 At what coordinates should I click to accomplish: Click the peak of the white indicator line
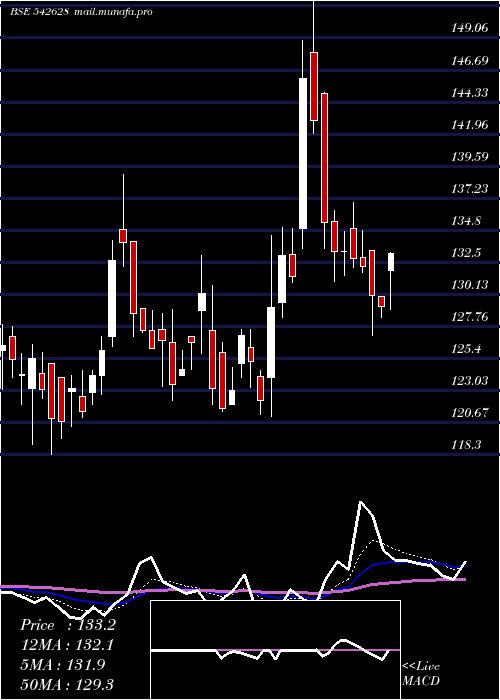pyautogui.click(x=361, y=502)
